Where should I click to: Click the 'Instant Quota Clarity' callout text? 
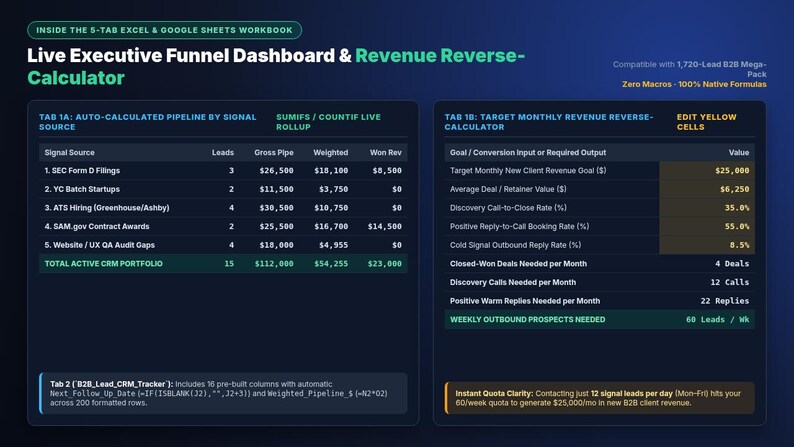point(598,398)
